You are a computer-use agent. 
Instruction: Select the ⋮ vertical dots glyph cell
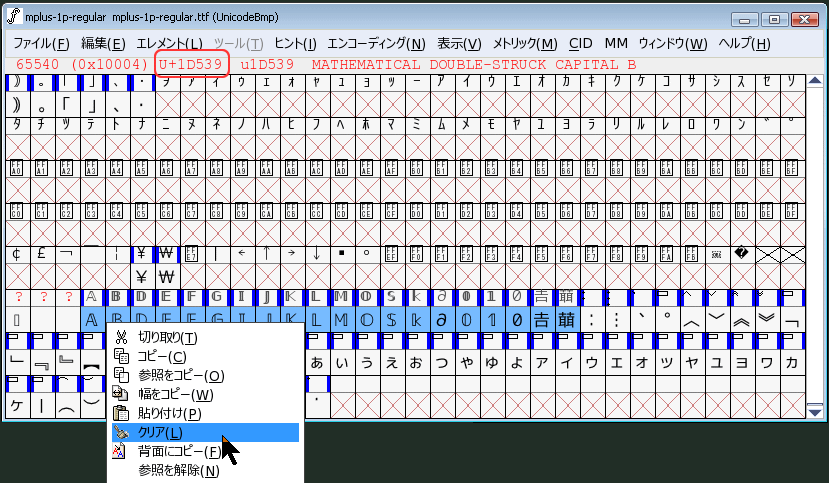click(616, 320)
